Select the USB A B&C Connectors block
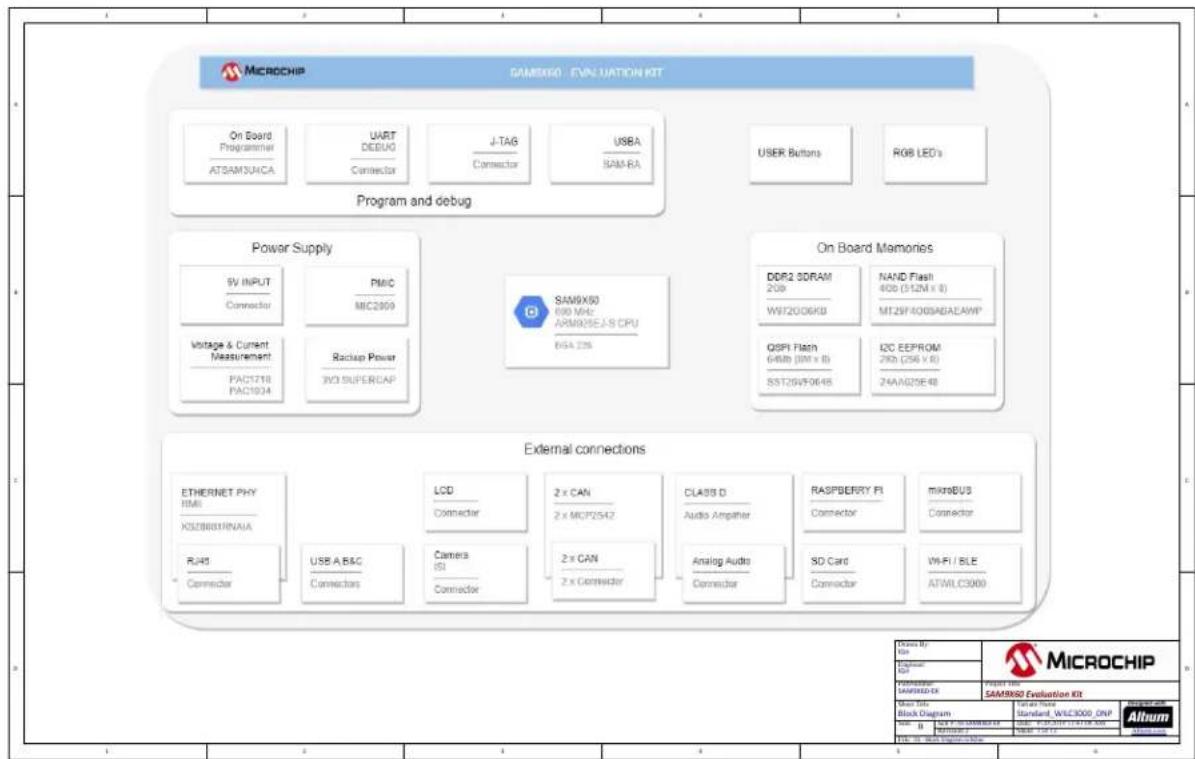The width and height of the screenshot is (1195, 759). (x=352, y=573)
